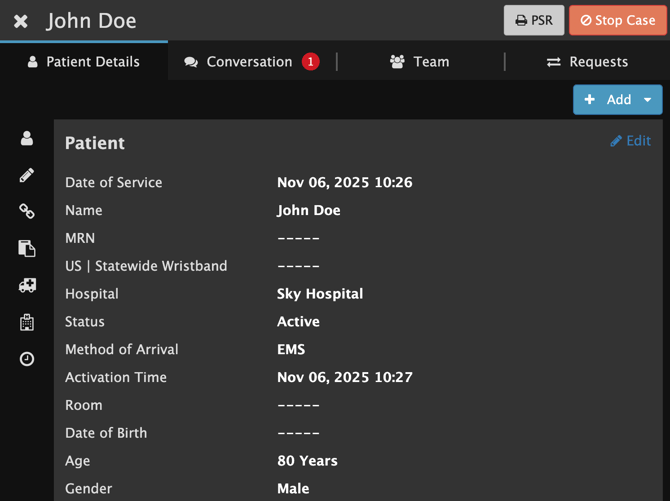Click the MRN empty value field
Screen dimensions: 670x501
pos(298,239)
